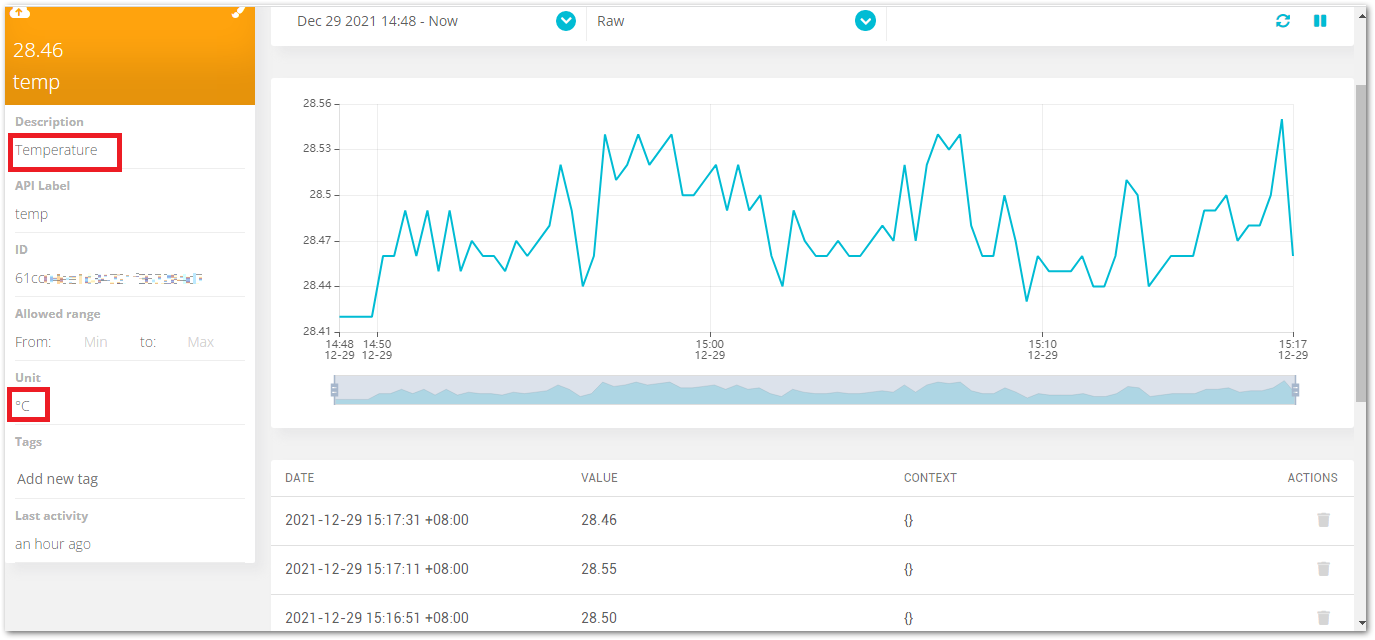The height and width of the screenshot is (640, 1375).
Task: Click Add new tag field
Action: pos(58,479)
